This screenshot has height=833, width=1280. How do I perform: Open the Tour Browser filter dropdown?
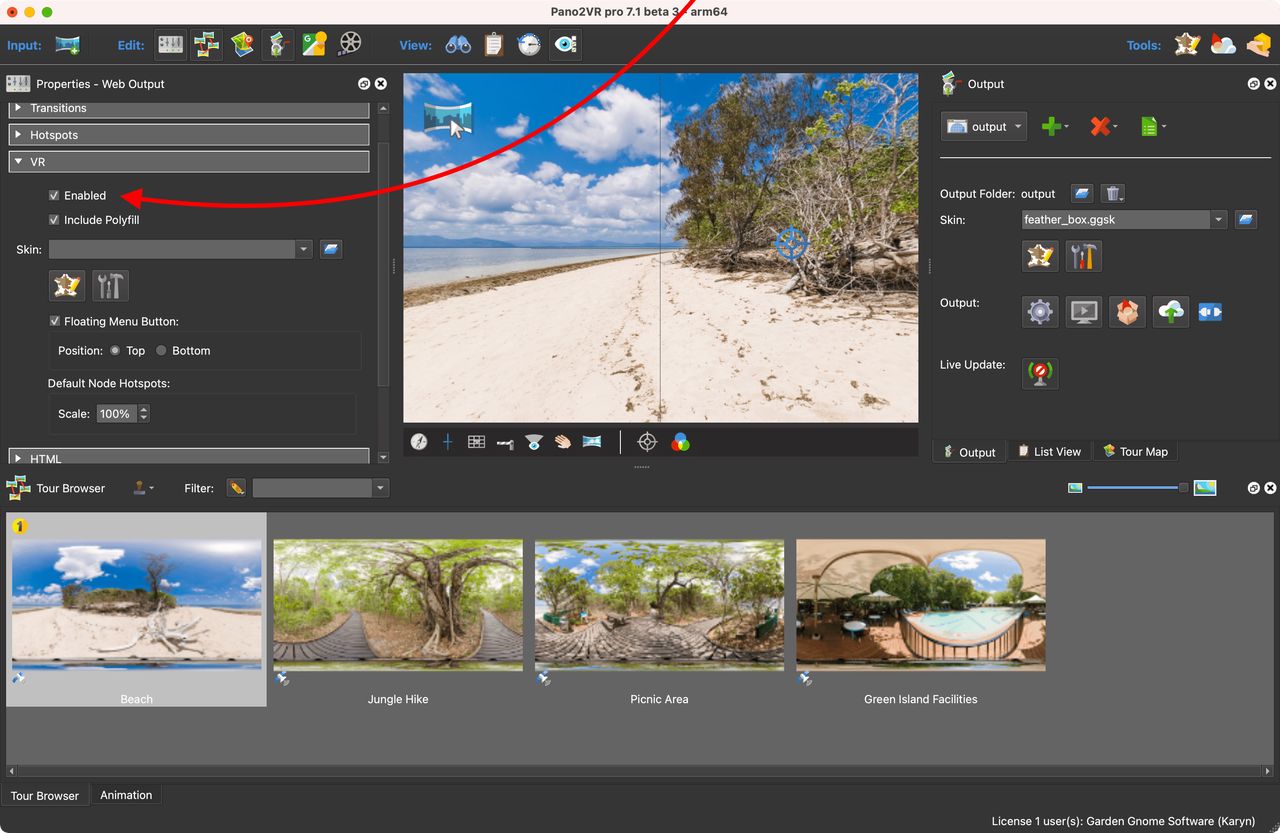(380, 488)
